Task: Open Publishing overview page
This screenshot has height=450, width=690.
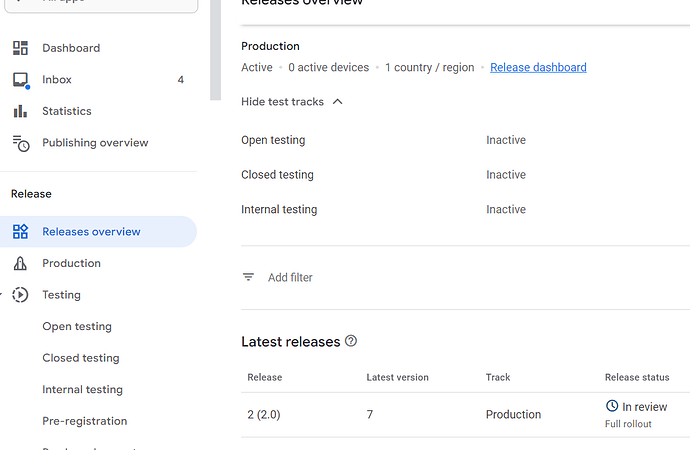Action: click(x=95, y=143)
